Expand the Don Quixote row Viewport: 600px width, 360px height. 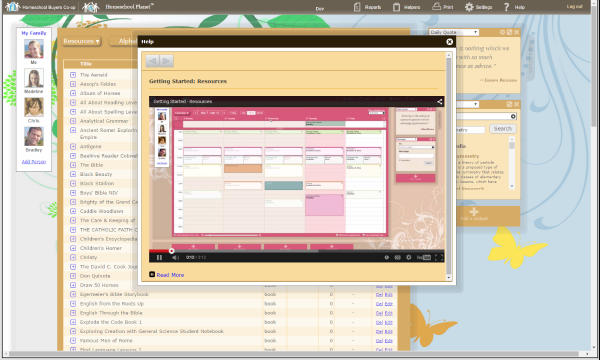pos(73,276)
